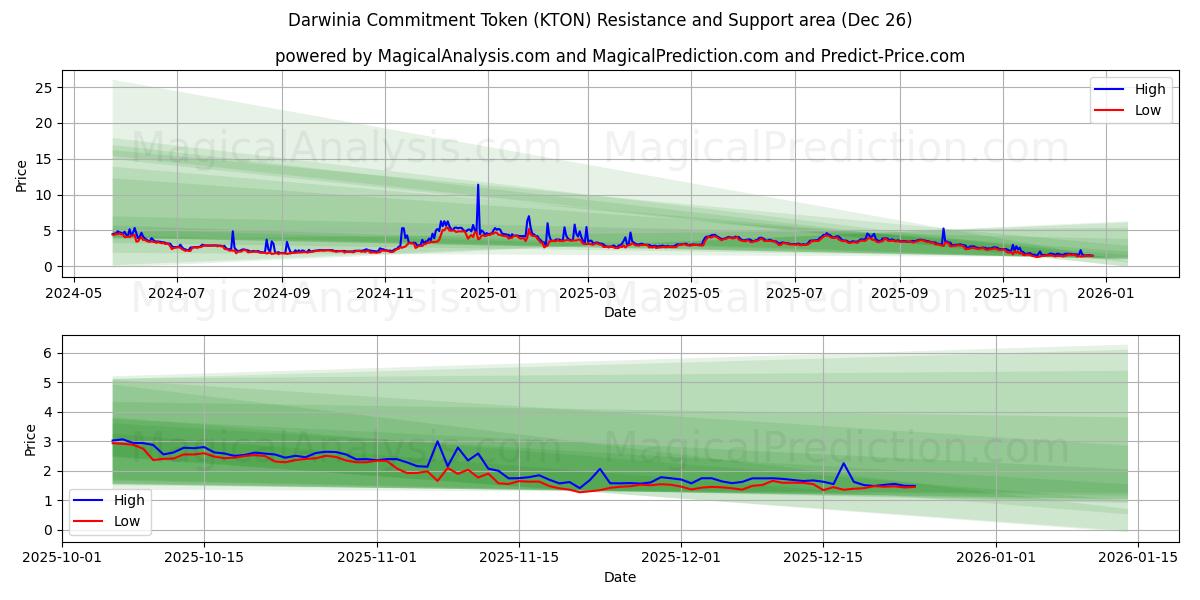Select the blue spike near 2025-12-15 on bottom chart
The height and width of the screenshot is (600, 1200).
point(843,463)
